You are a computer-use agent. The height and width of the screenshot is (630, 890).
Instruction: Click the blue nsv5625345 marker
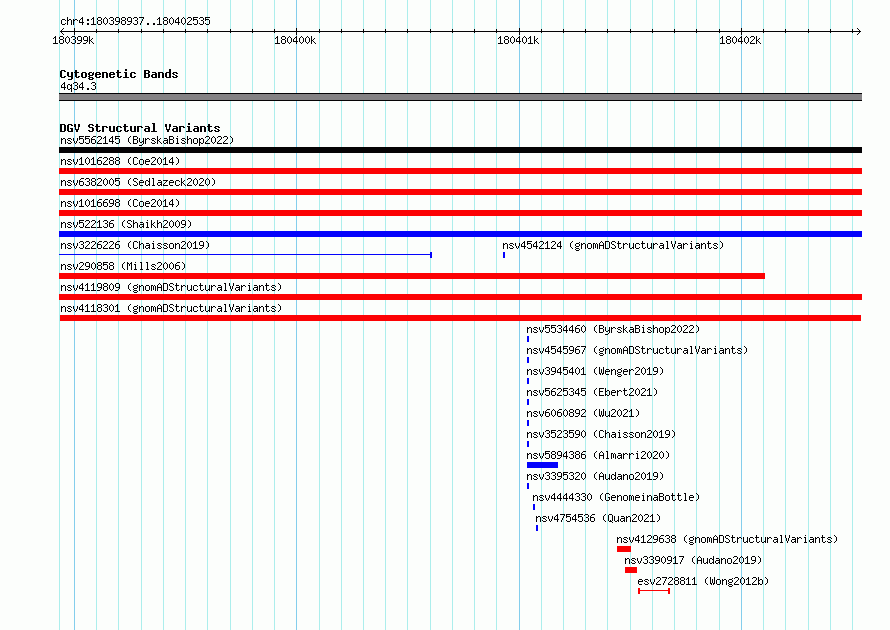click(x=528, y=402)
